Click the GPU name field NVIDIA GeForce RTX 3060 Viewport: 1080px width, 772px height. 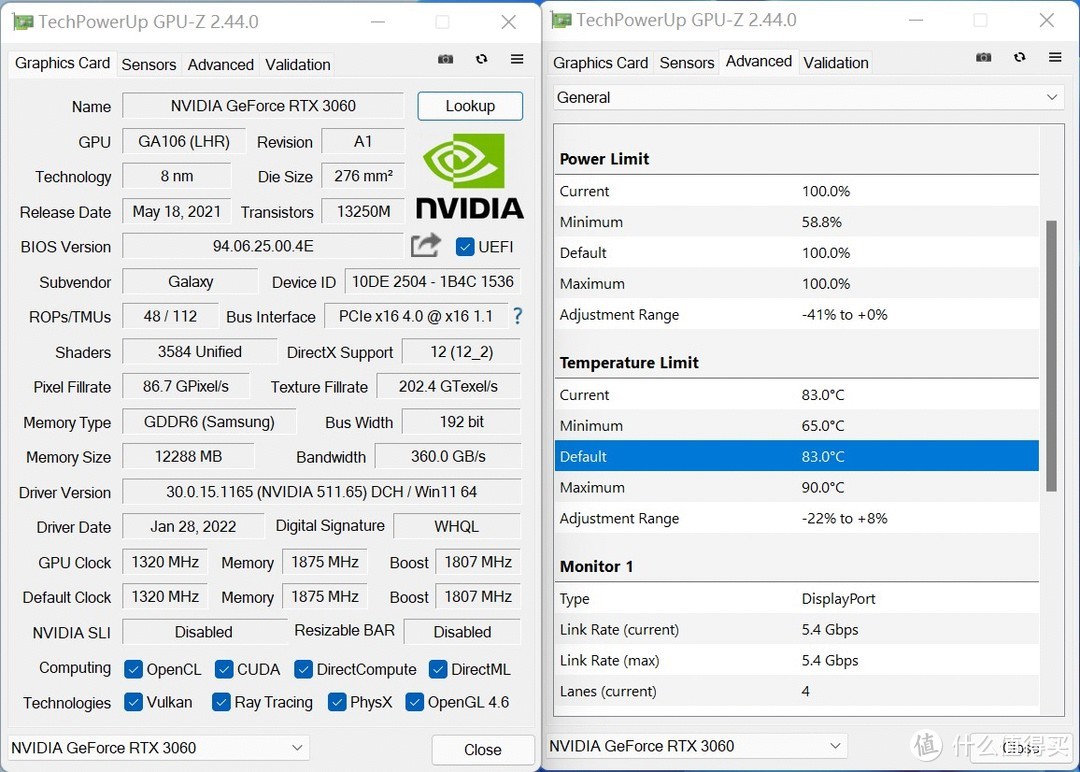click(262, 106)
